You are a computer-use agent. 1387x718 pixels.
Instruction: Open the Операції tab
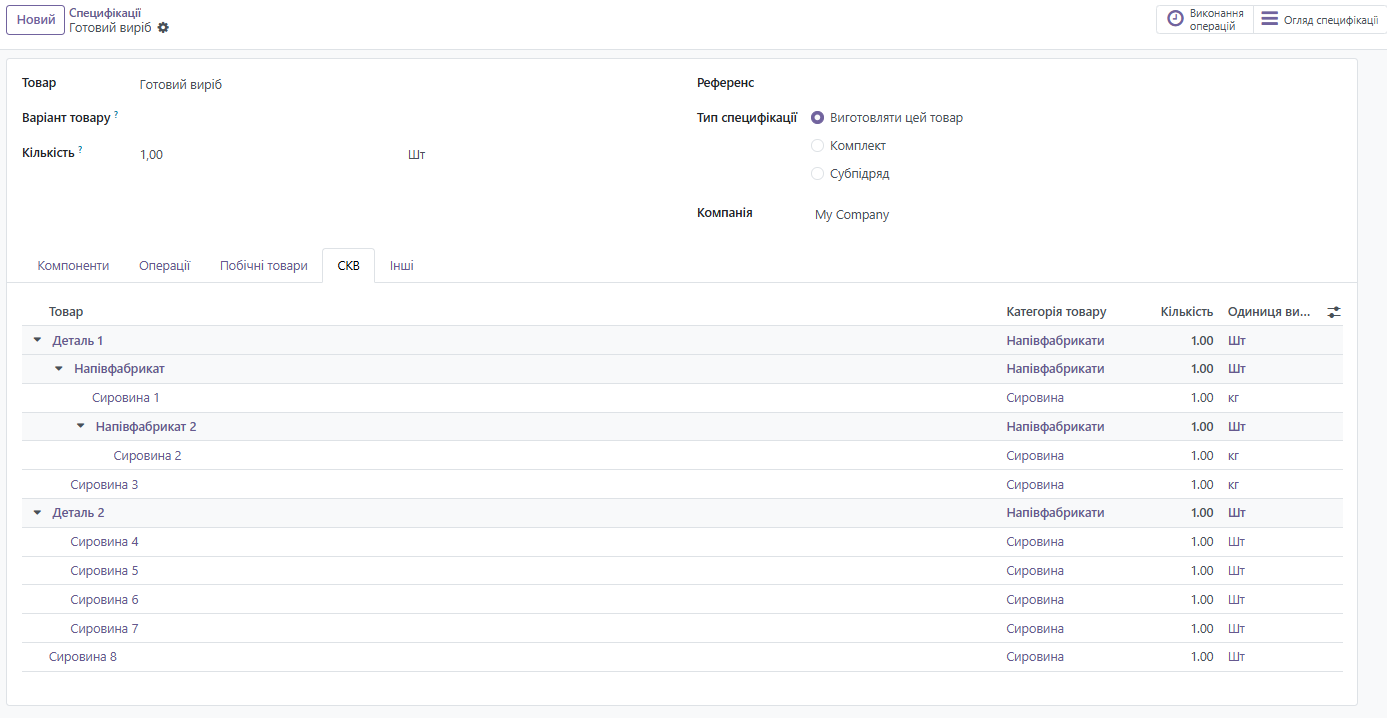point(164,266)
